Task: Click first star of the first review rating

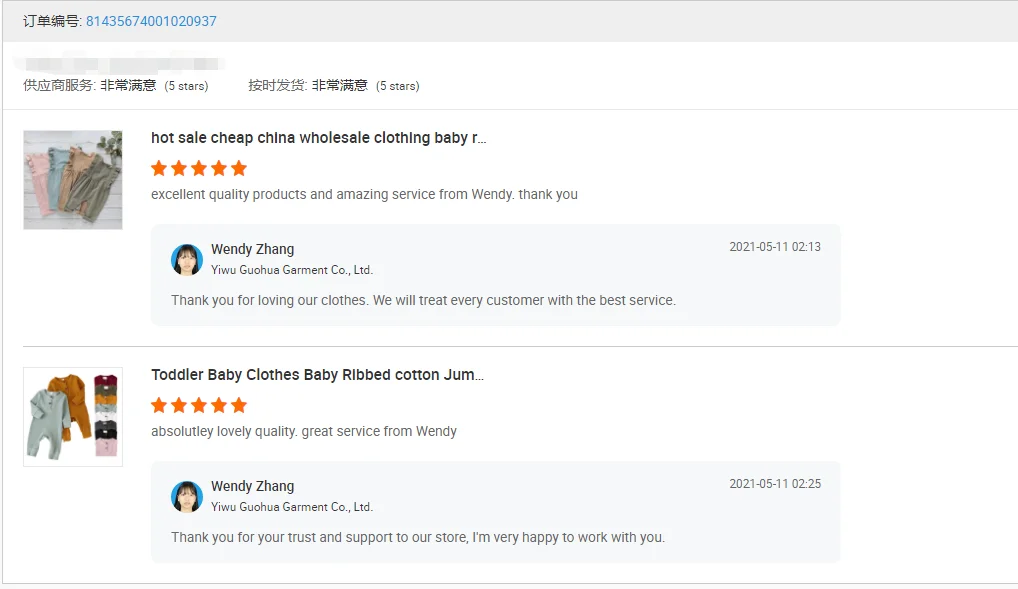Action: click(x=159, y=168)
